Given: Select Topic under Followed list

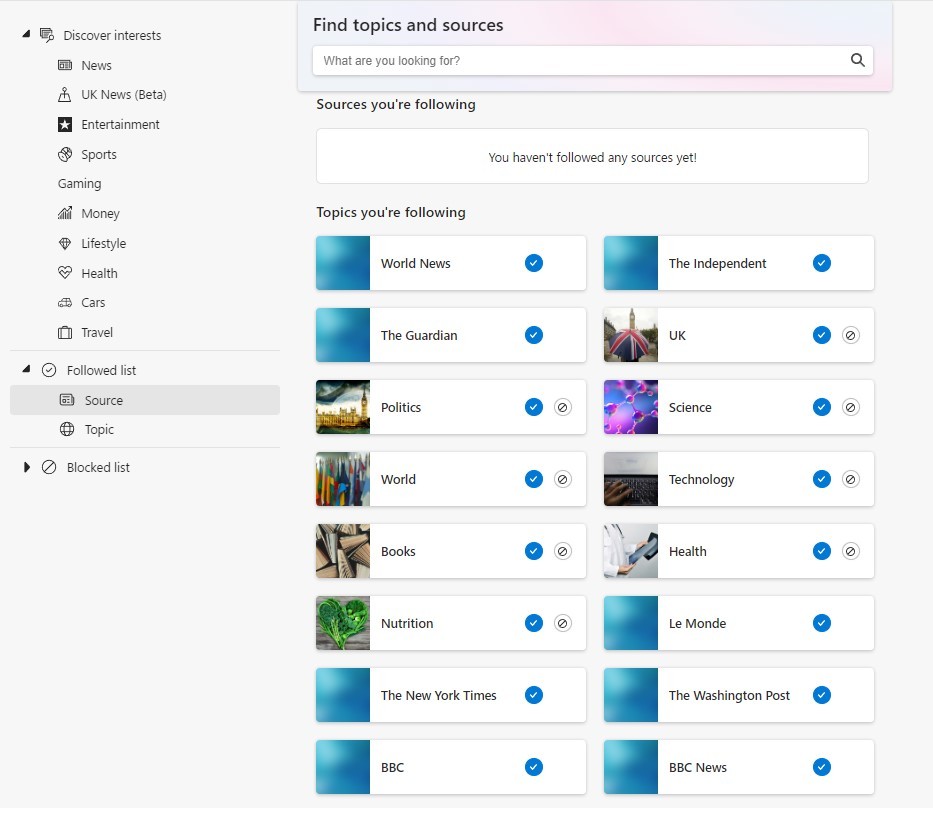Looking at the screenshot, I should click(145, 429).
